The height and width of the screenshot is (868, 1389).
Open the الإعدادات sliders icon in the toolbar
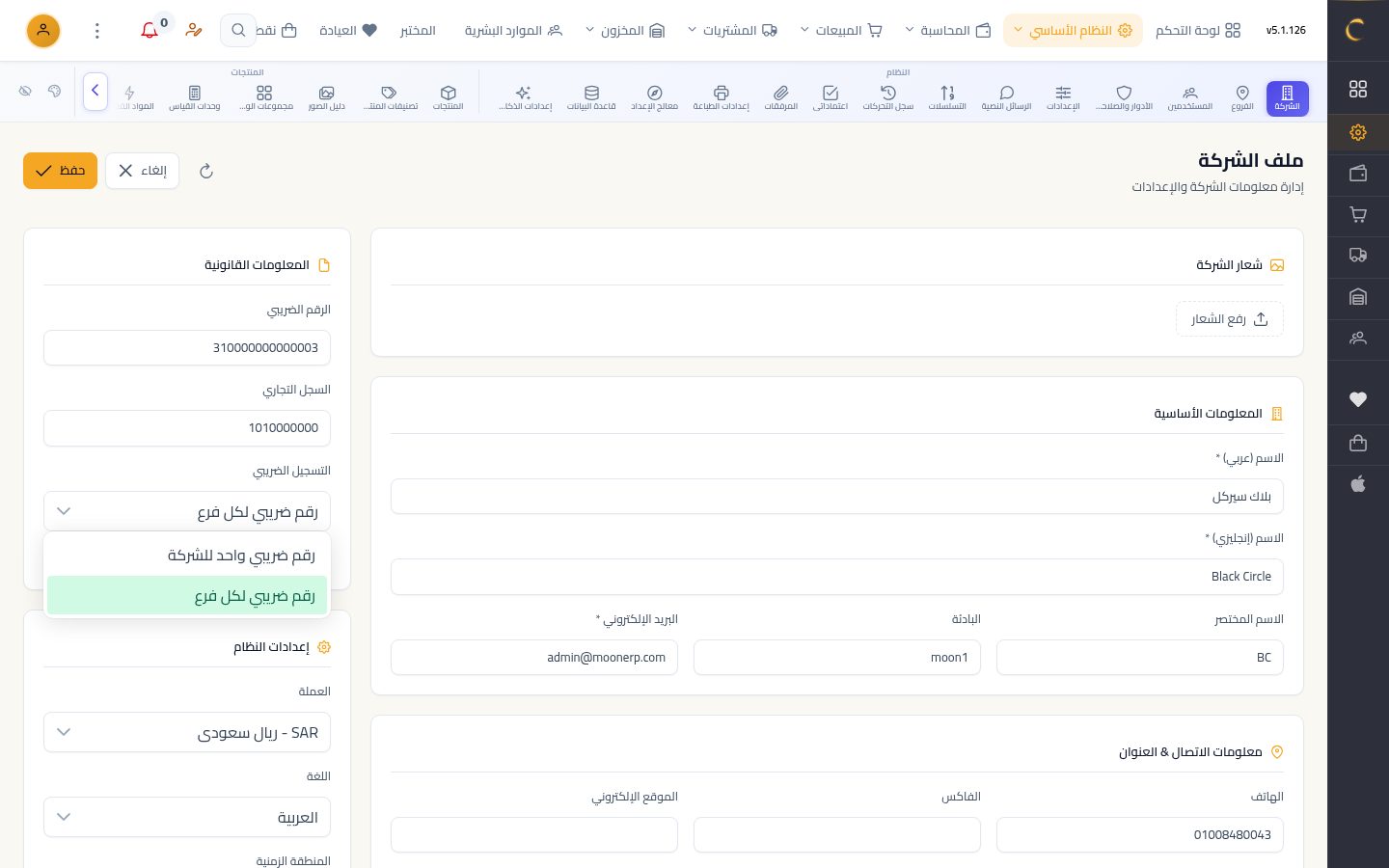(1063, 97)
